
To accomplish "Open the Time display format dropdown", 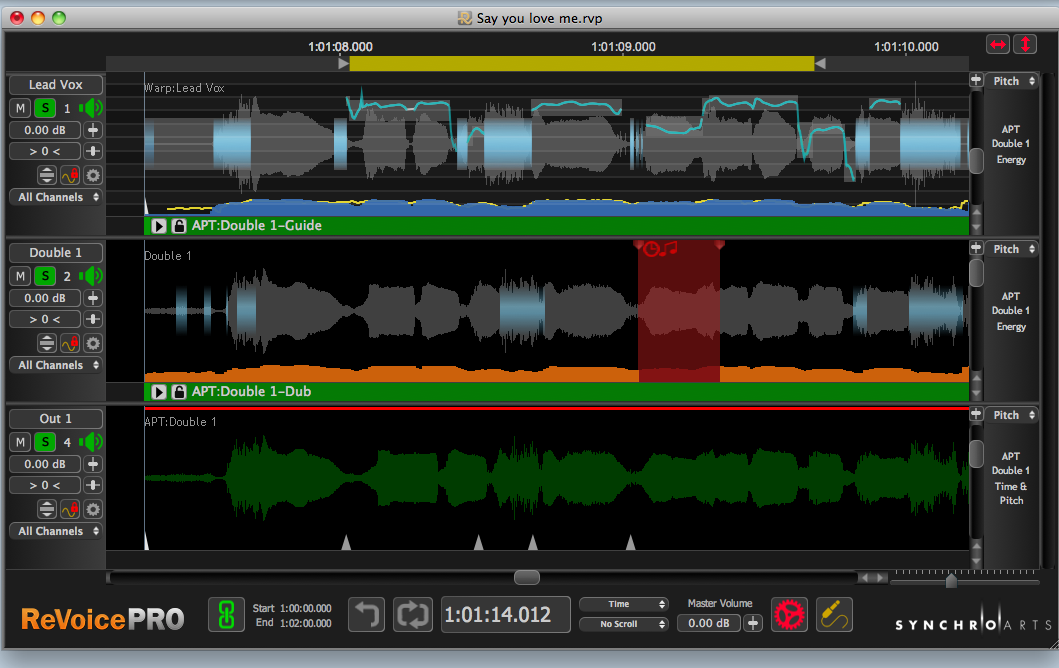I will pyautogui.click(x=623, y=604).
